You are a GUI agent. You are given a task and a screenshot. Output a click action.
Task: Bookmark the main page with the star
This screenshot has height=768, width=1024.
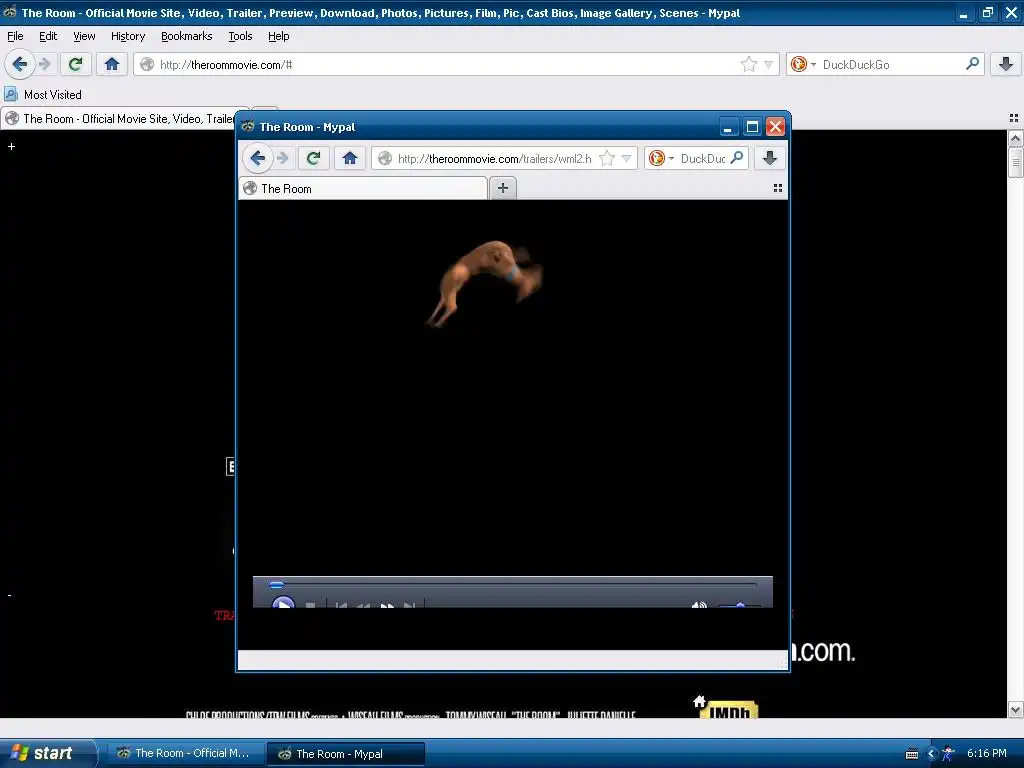pyautogui.click(x=748, y=64)
